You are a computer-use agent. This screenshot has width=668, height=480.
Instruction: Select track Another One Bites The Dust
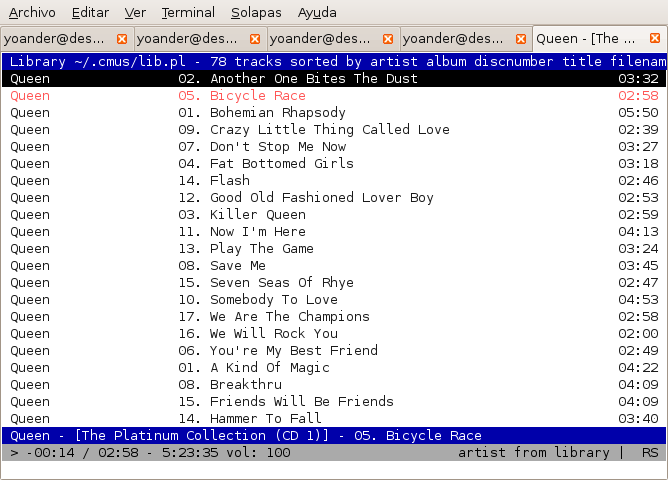click(x=334, y=78)
